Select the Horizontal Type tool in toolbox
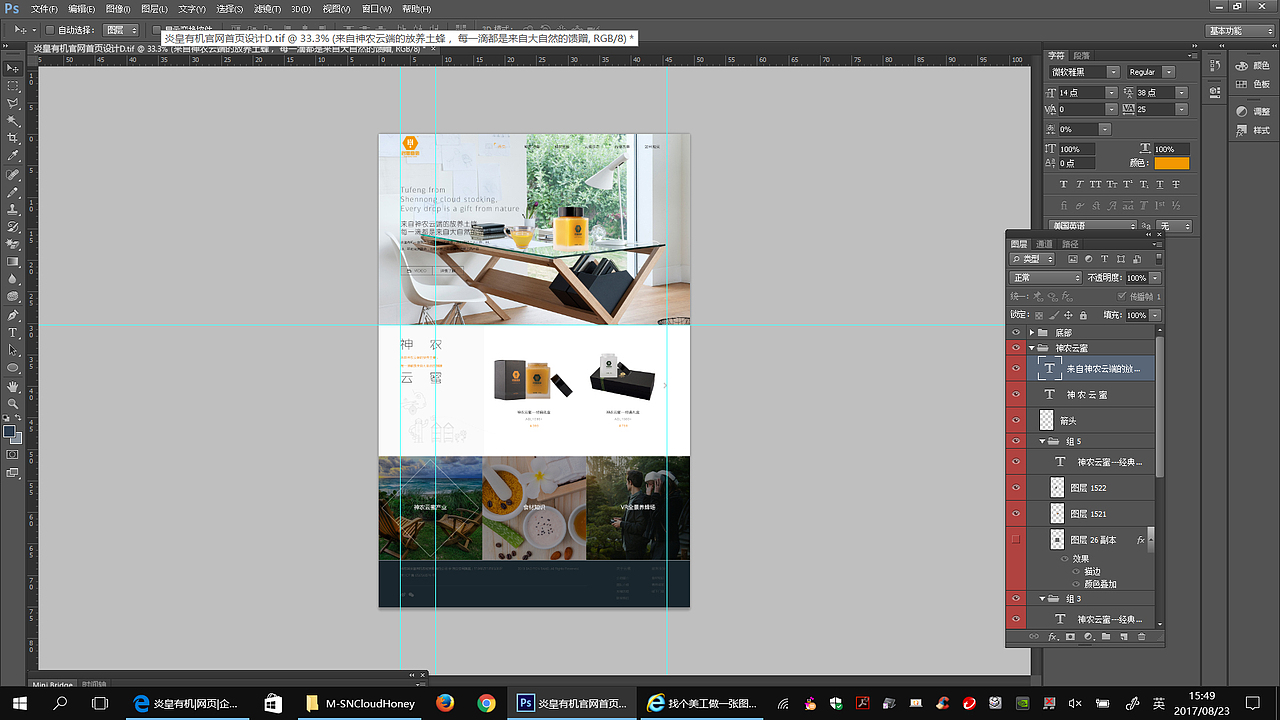 point(13,332)
